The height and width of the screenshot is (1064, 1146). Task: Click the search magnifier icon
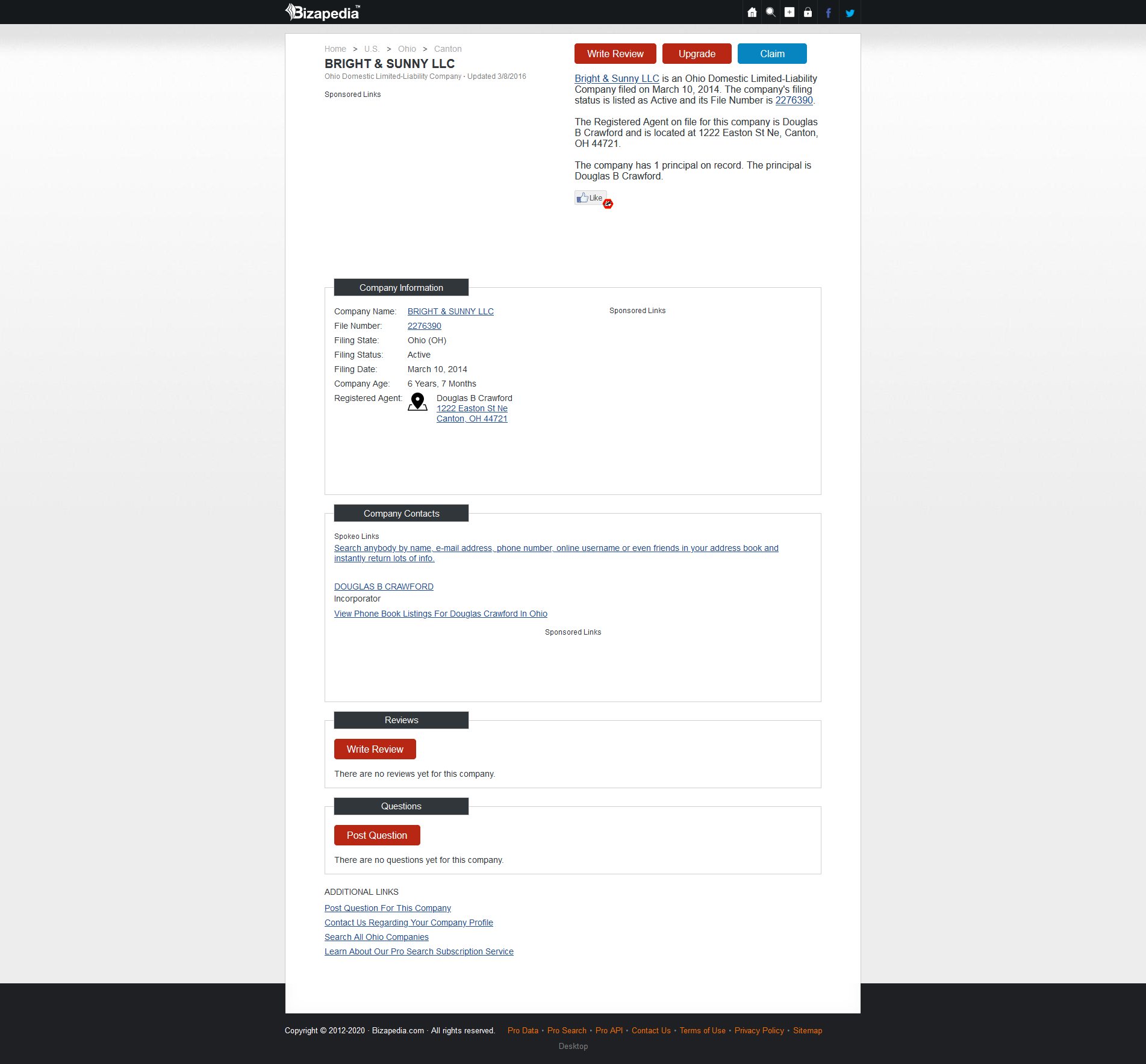click(770, 12)
